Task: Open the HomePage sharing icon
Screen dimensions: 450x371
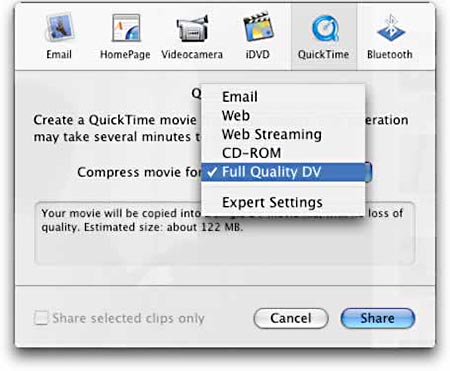Action: click(126, 29)
